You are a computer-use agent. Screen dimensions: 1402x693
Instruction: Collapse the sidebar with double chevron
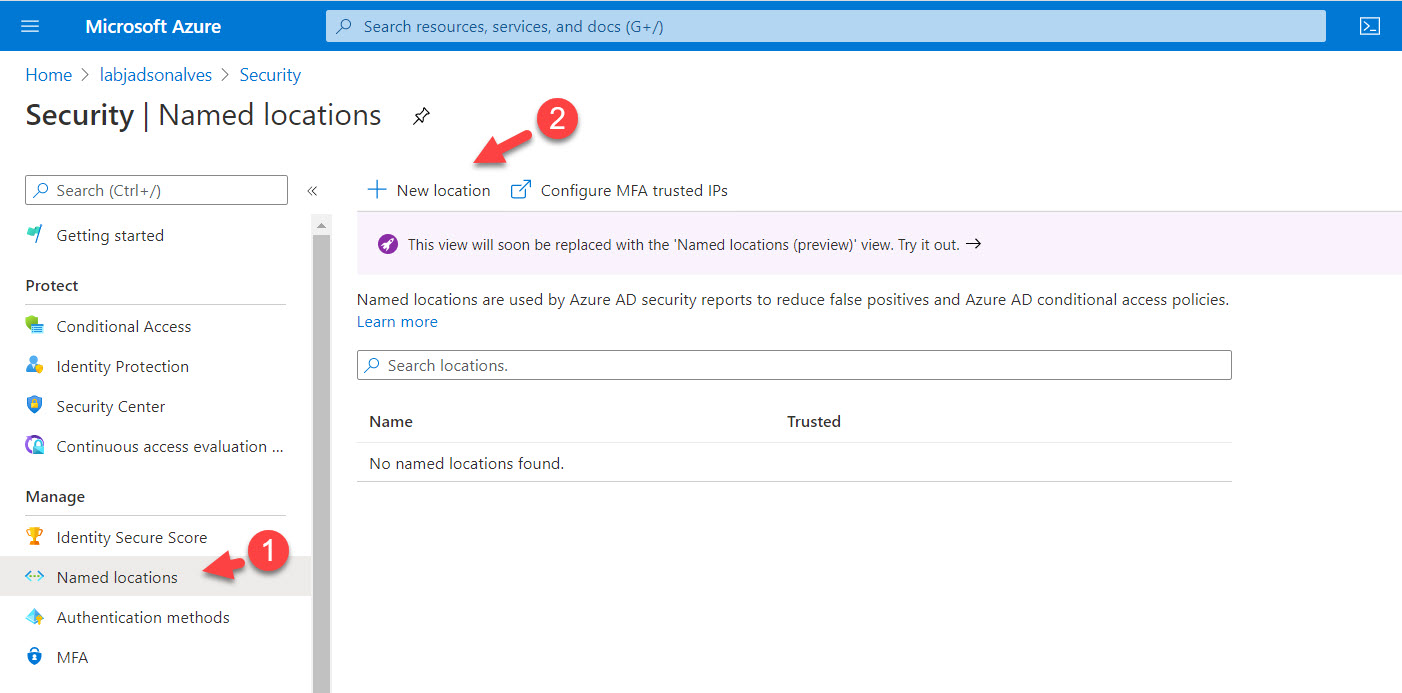[312, 191]
